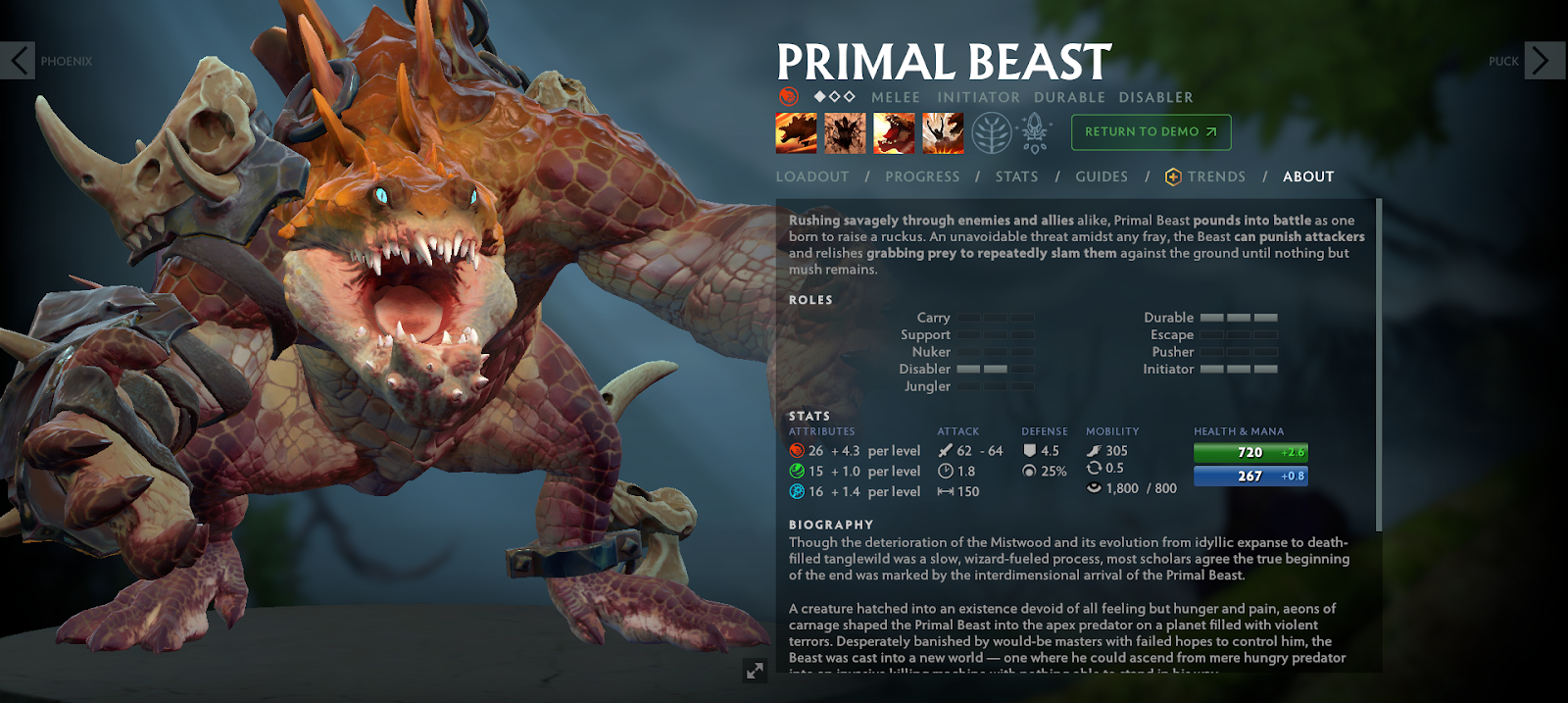Go to previous hero Phoenix arrow
Image resolution: width=1568 pixels, height=703 pixels.
pos(18,61)
